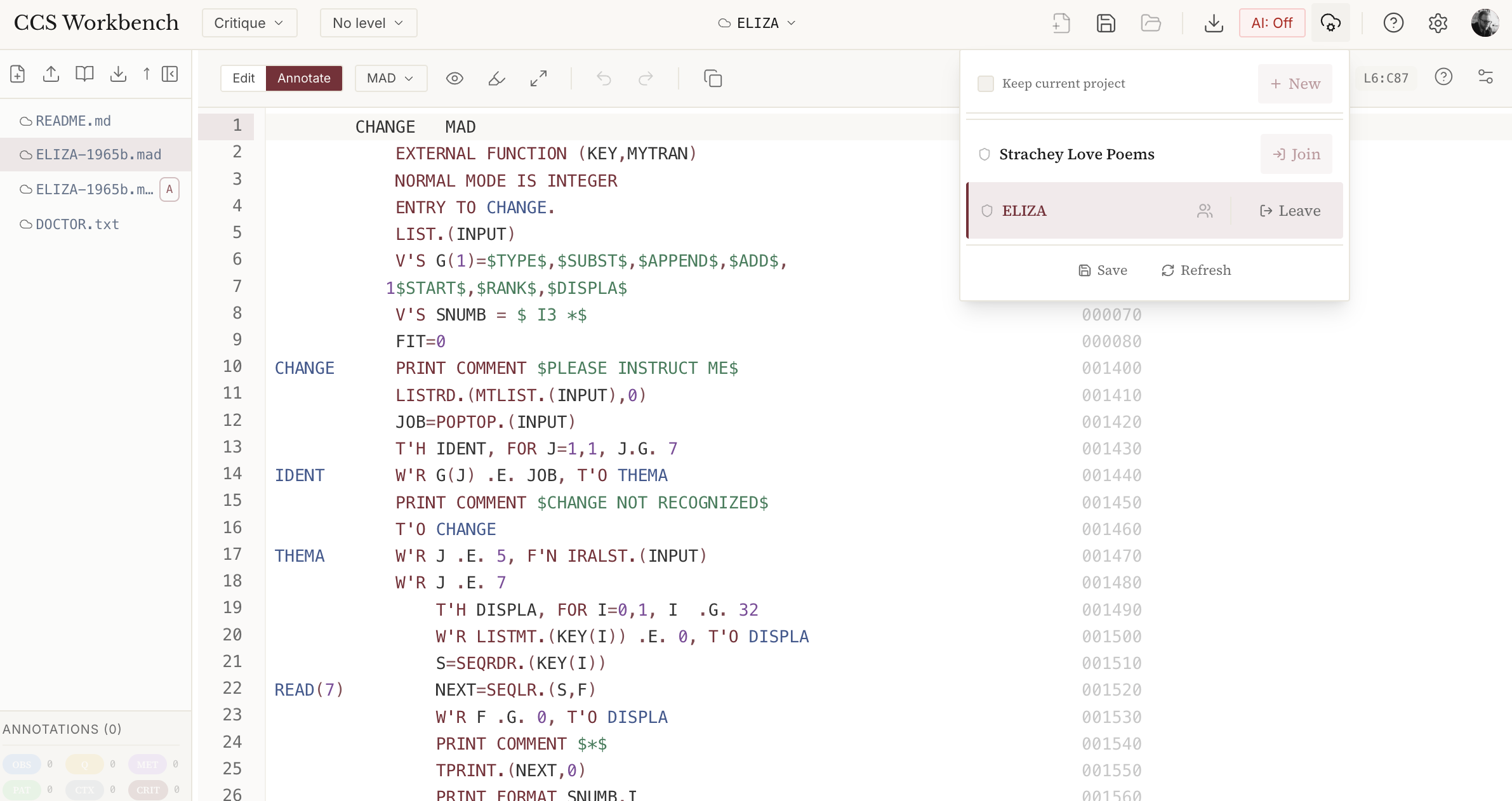Click the expand fullscreen arrows icon

click(538, 78)
